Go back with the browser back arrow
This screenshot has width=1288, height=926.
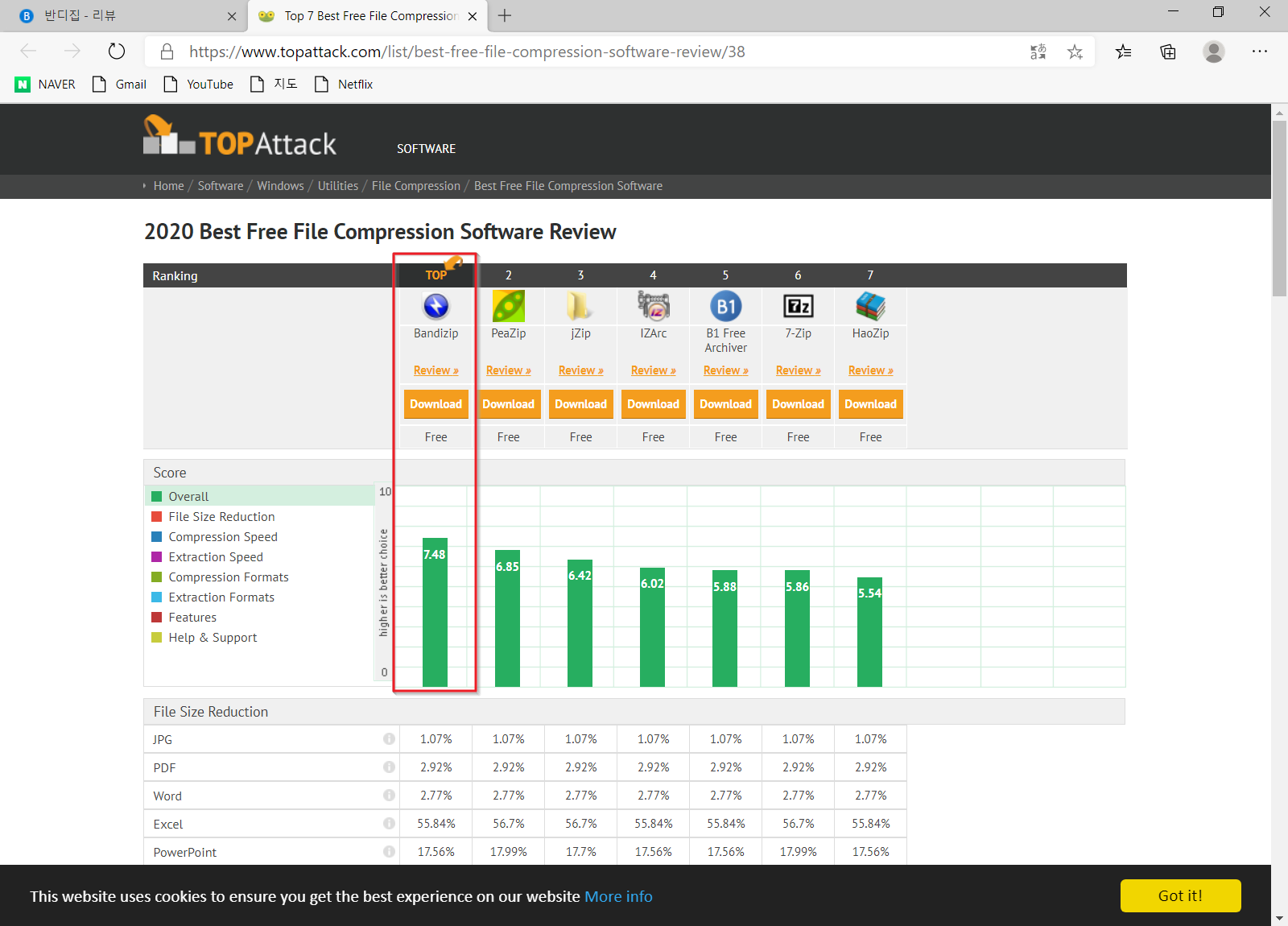point(28,52)
